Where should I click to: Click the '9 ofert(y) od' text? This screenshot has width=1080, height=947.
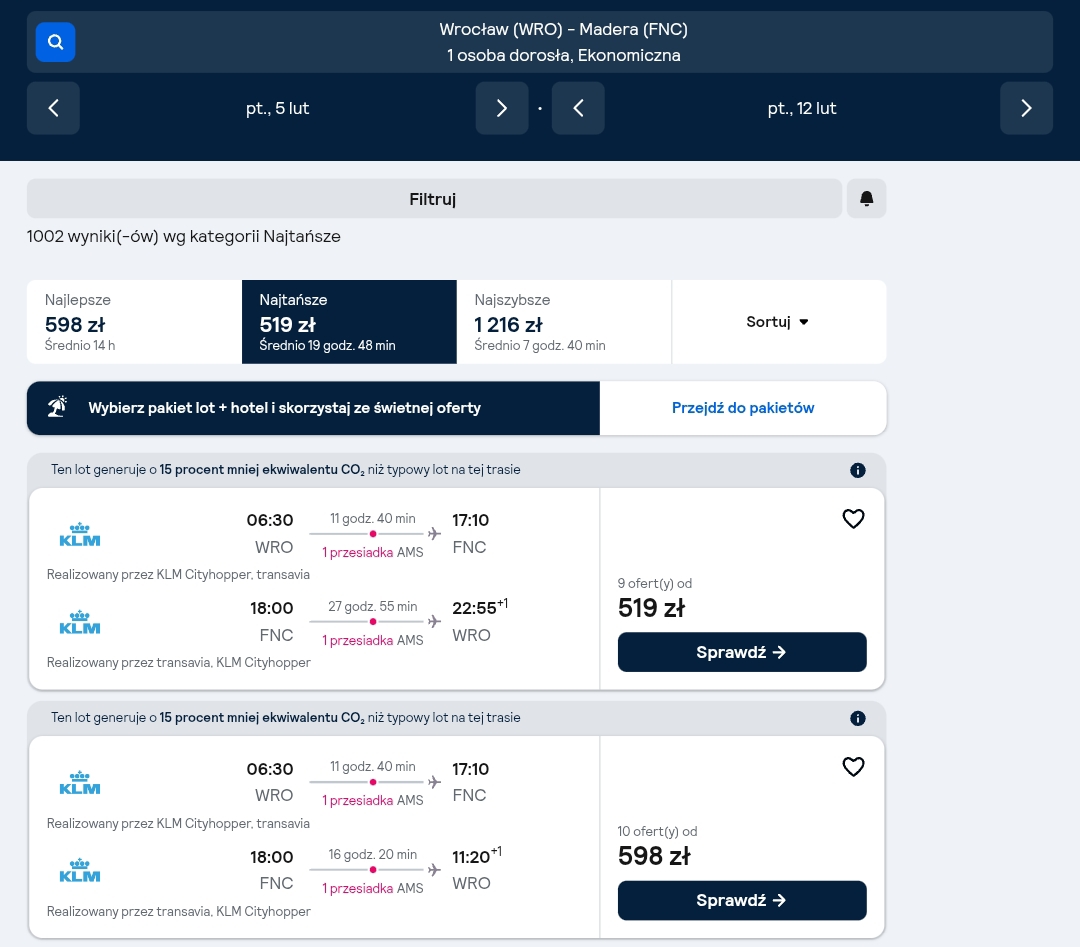click(x=655, y=583)
